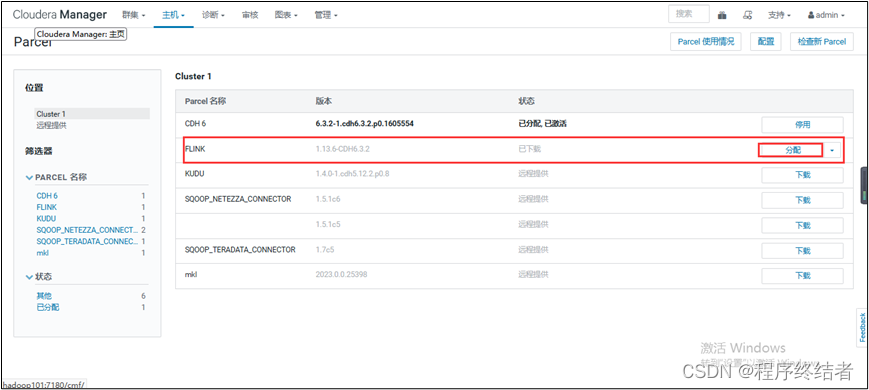Open the 图表 charts menu

(286, 16)
